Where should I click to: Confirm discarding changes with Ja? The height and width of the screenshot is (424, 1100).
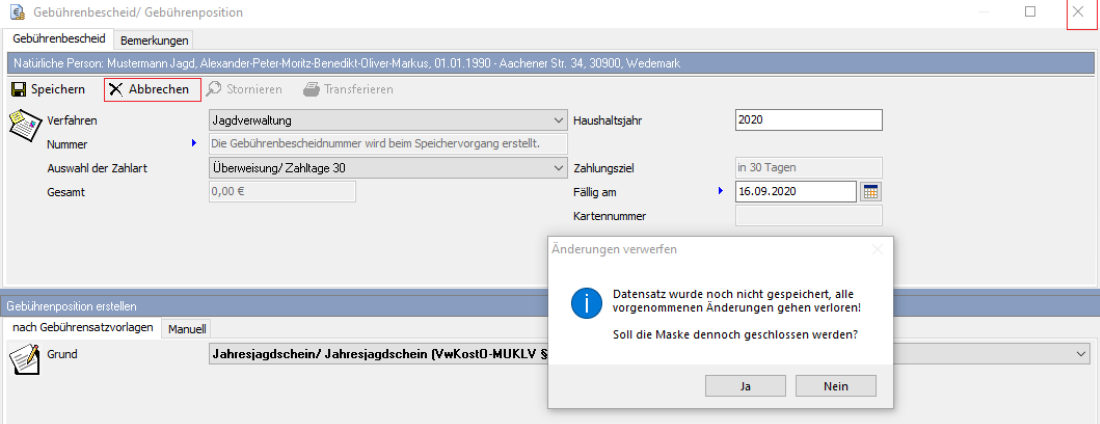[745, 386]
